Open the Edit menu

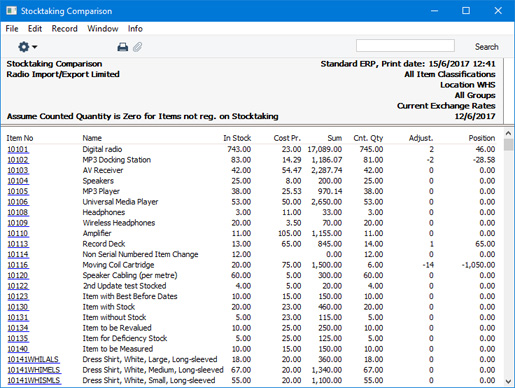coord(35,29)
